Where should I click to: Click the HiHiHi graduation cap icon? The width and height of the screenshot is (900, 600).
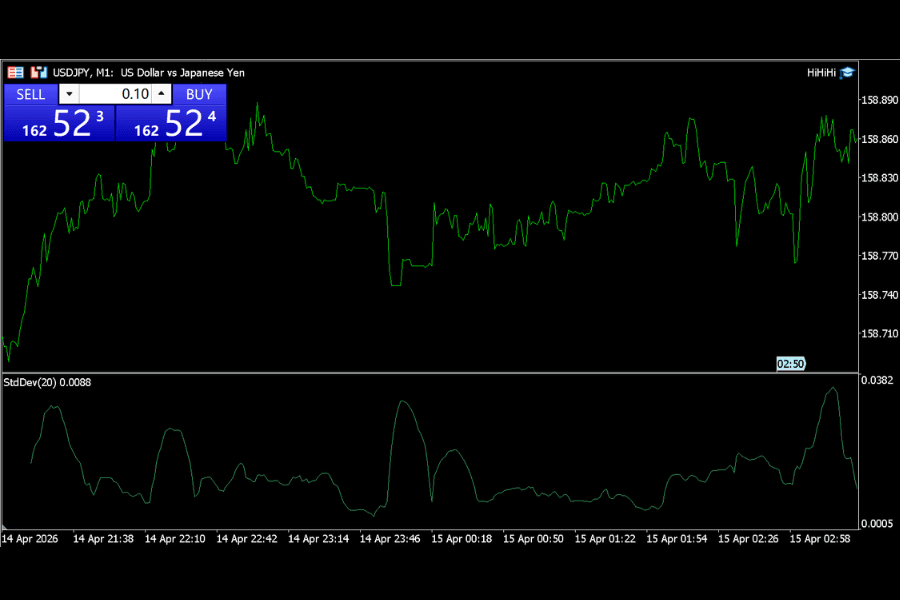847,72
